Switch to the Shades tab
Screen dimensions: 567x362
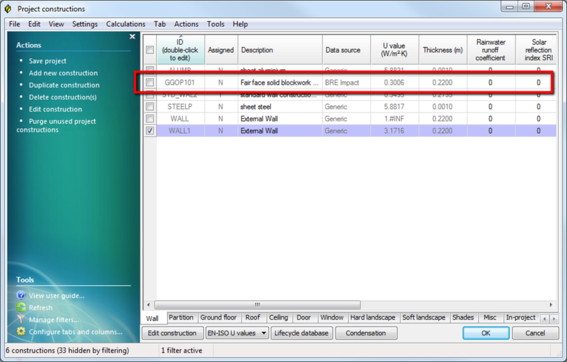tap(463, 318)
